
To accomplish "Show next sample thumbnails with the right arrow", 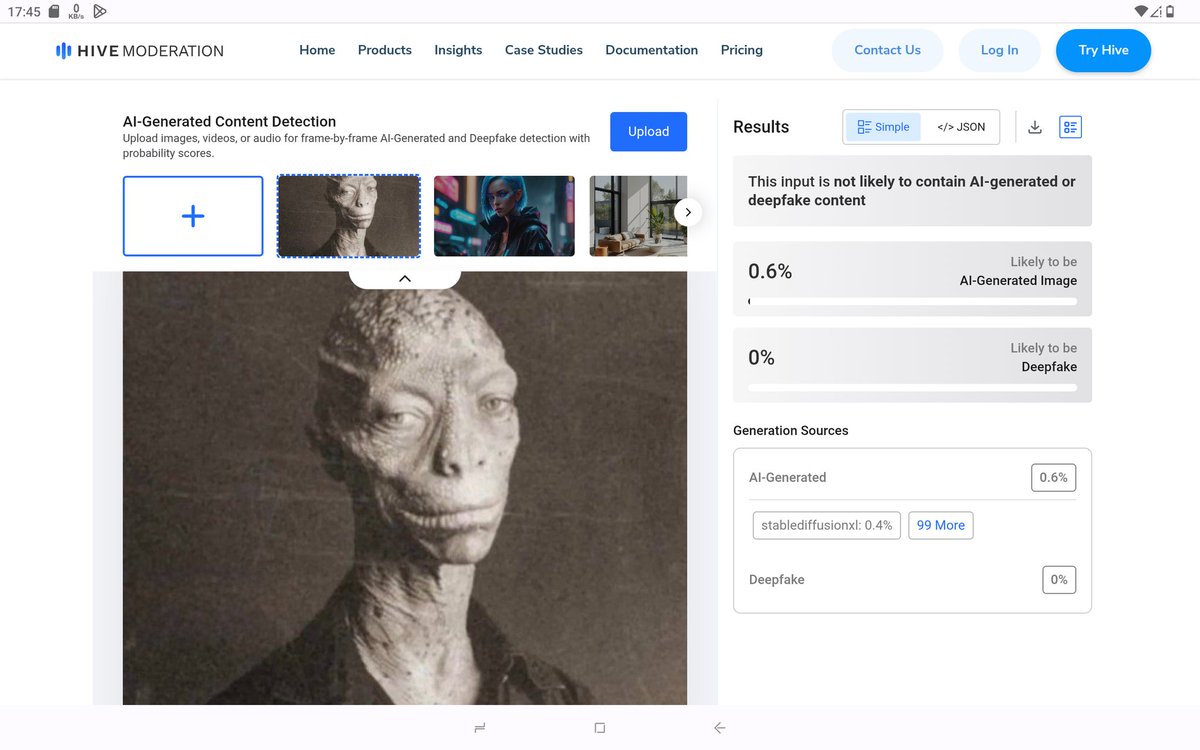I will [x=688, y=212].
